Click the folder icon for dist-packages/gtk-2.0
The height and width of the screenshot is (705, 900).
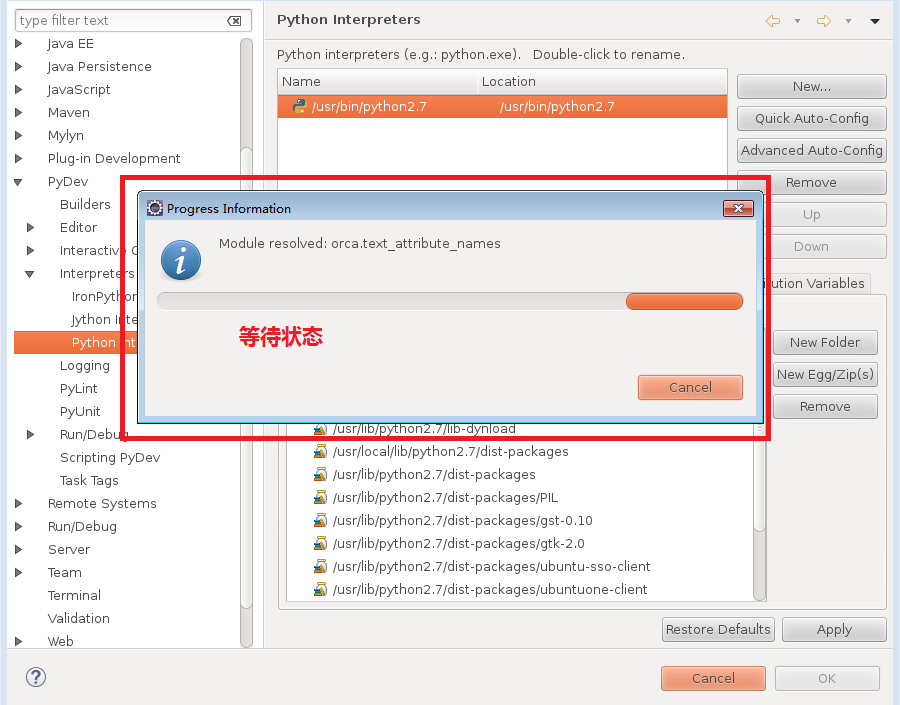[320, 544]
